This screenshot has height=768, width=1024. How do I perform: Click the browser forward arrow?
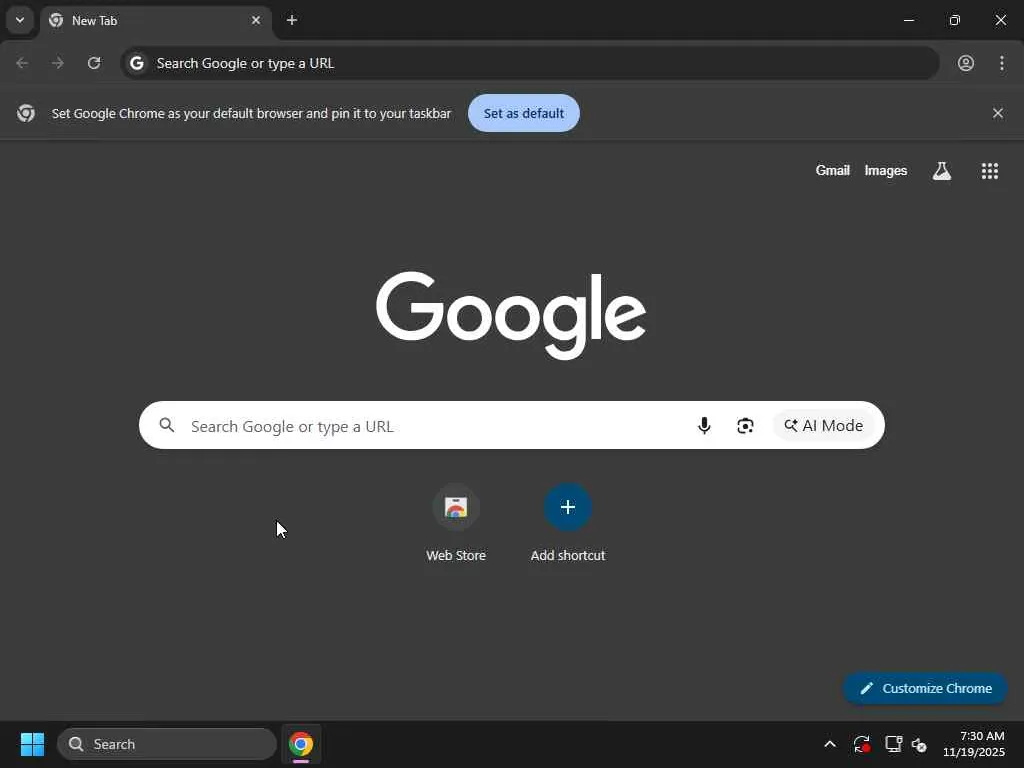(x=58, y=63)
